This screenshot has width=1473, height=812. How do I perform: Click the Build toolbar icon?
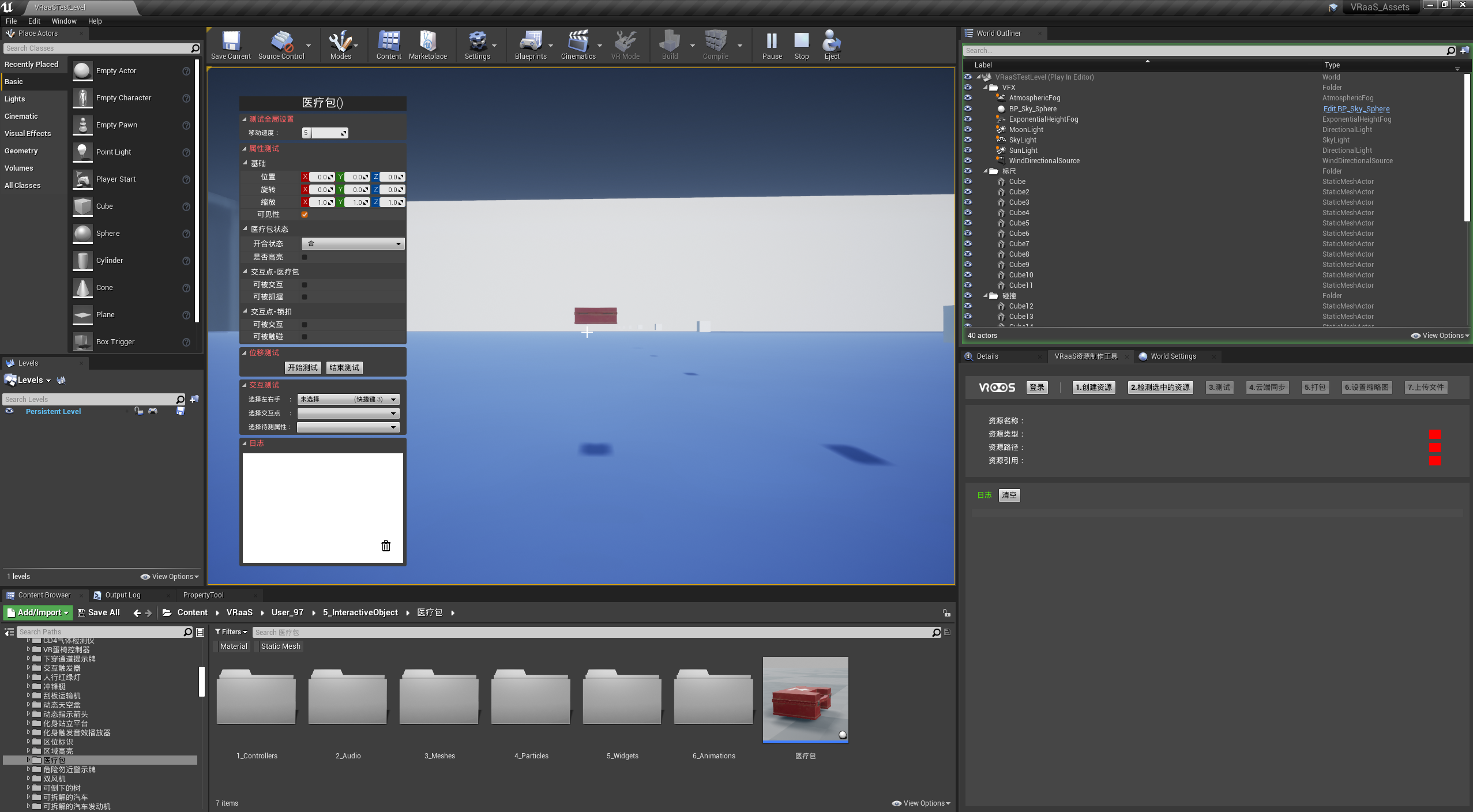click(x=670, y=45)
